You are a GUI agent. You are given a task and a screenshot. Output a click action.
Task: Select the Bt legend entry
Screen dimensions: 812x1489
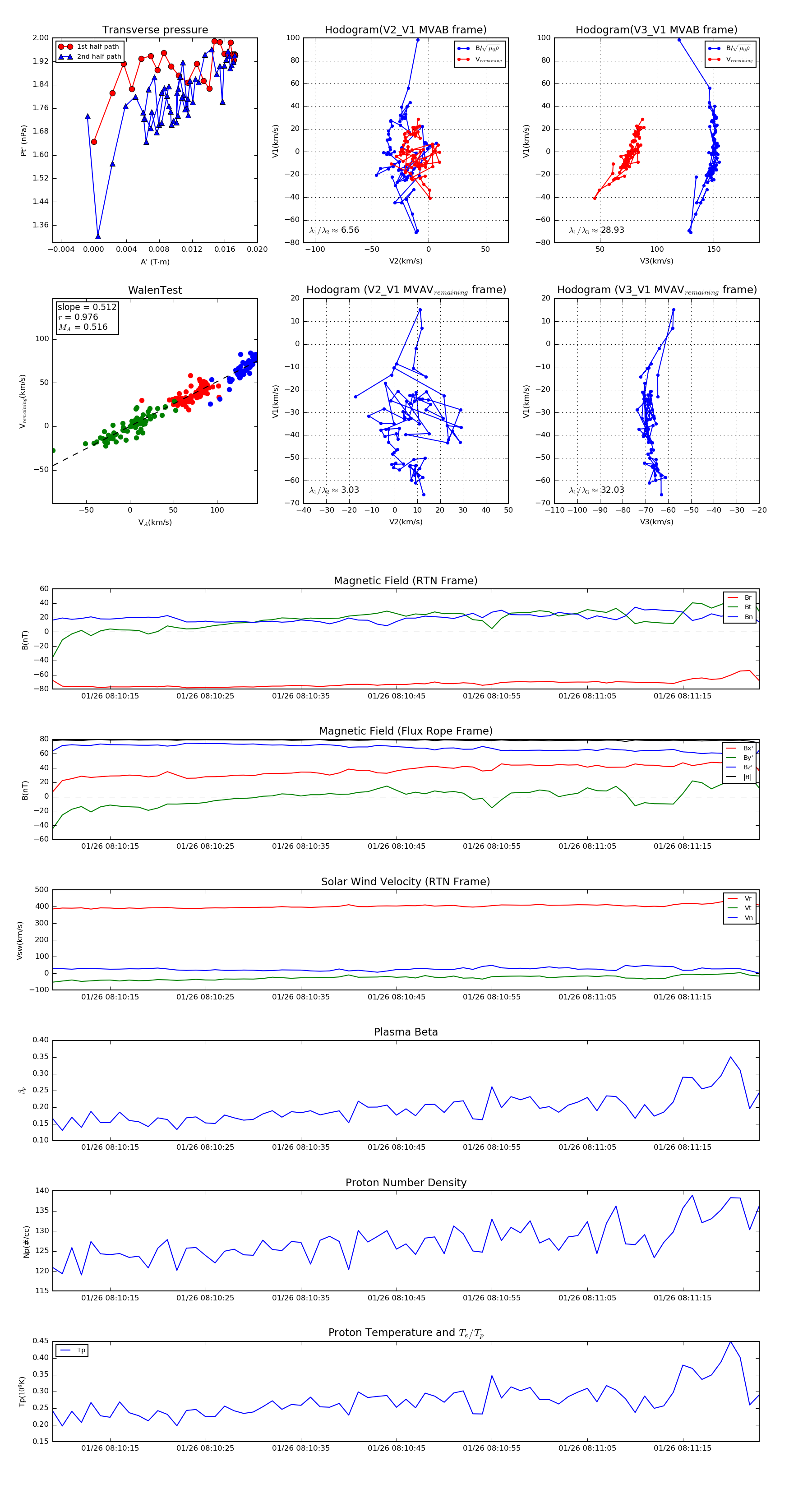click(x=740, y=607)
